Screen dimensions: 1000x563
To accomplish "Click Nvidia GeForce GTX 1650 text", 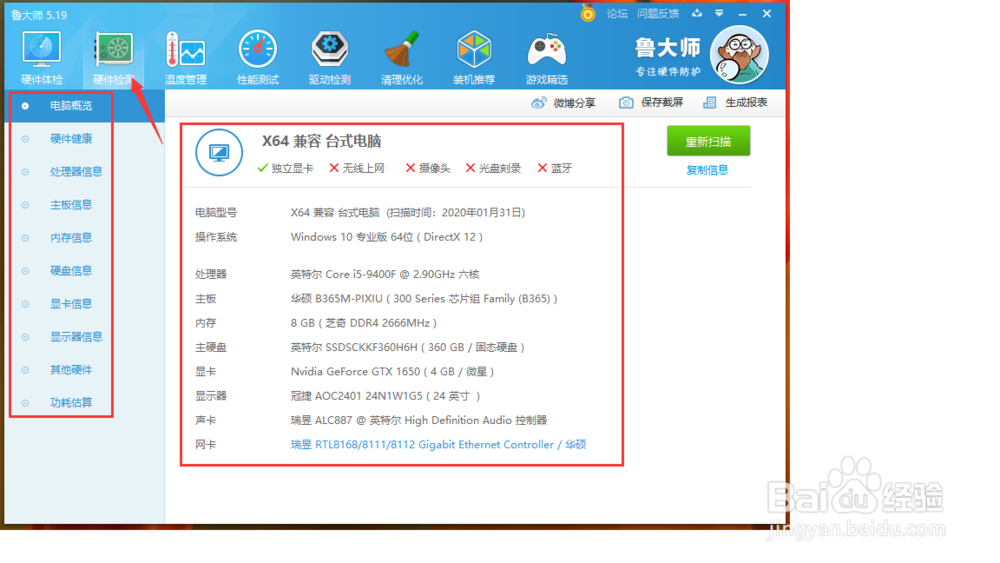I will pyautogui.click(x=392, y=372).
